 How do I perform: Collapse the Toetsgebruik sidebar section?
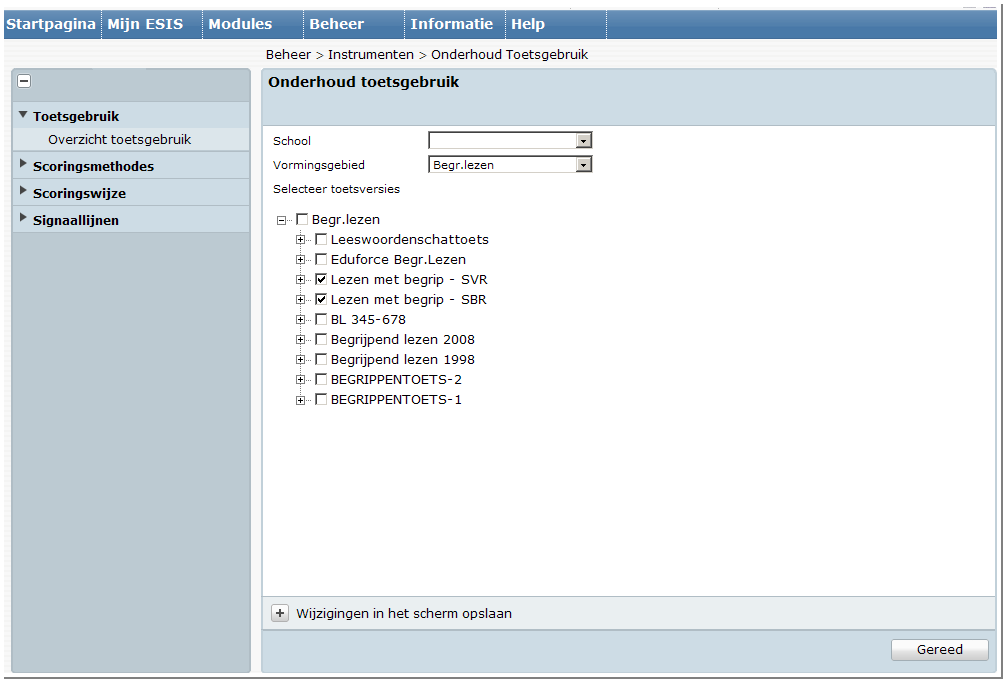pyautogui.click(x=23, y=115)
